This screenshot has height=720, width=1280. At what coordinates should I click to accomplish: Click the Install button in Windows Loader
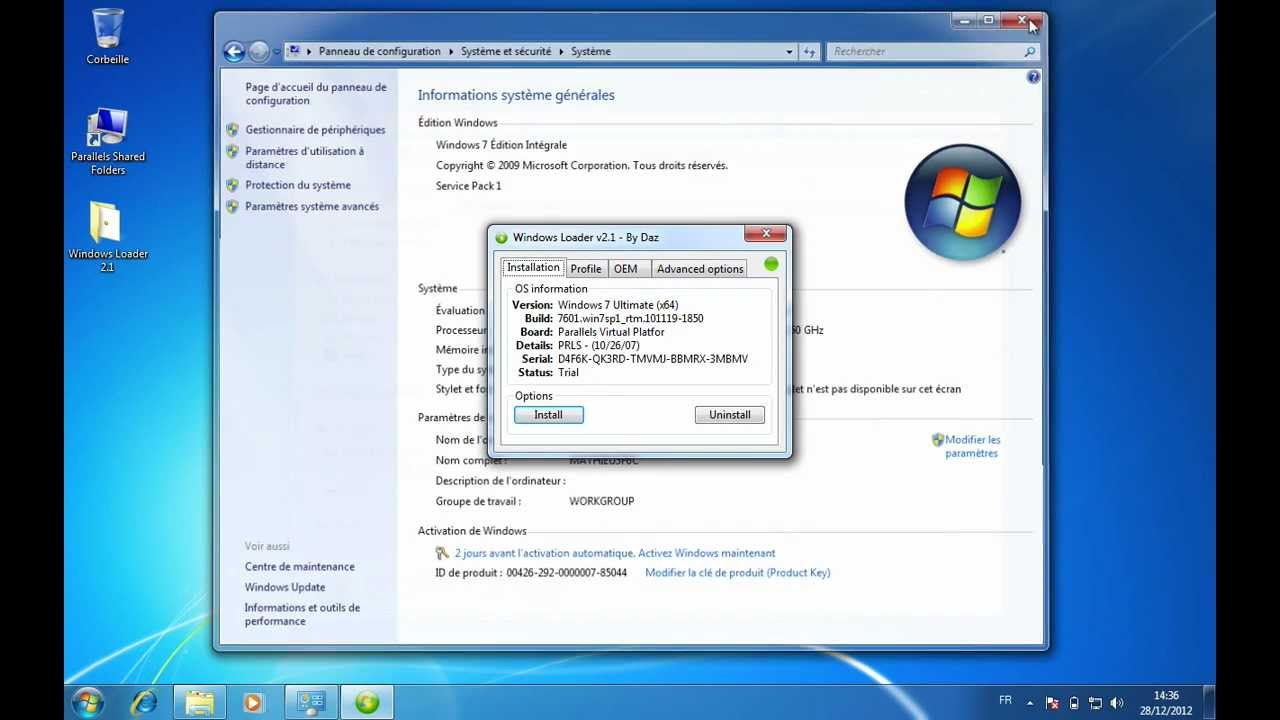pos(549,415)
